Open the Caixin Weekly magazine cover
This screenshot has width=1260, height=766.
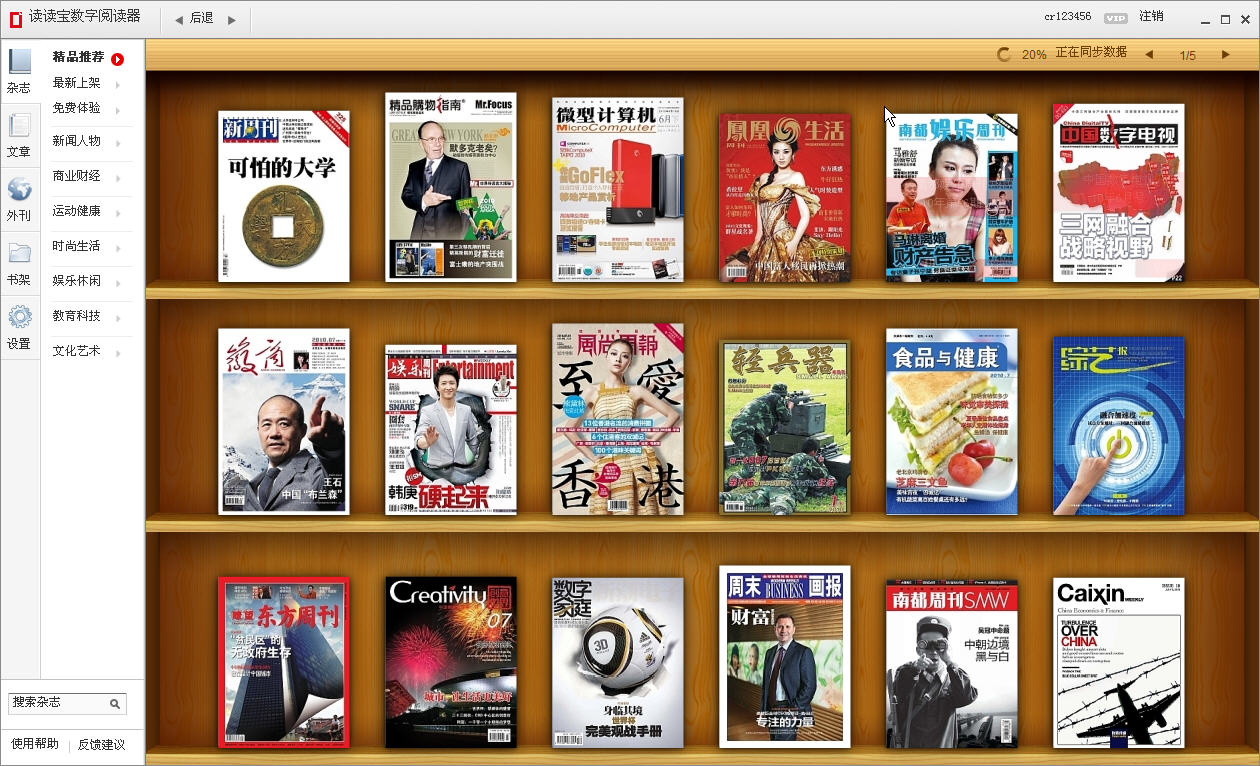point(1119,663)
